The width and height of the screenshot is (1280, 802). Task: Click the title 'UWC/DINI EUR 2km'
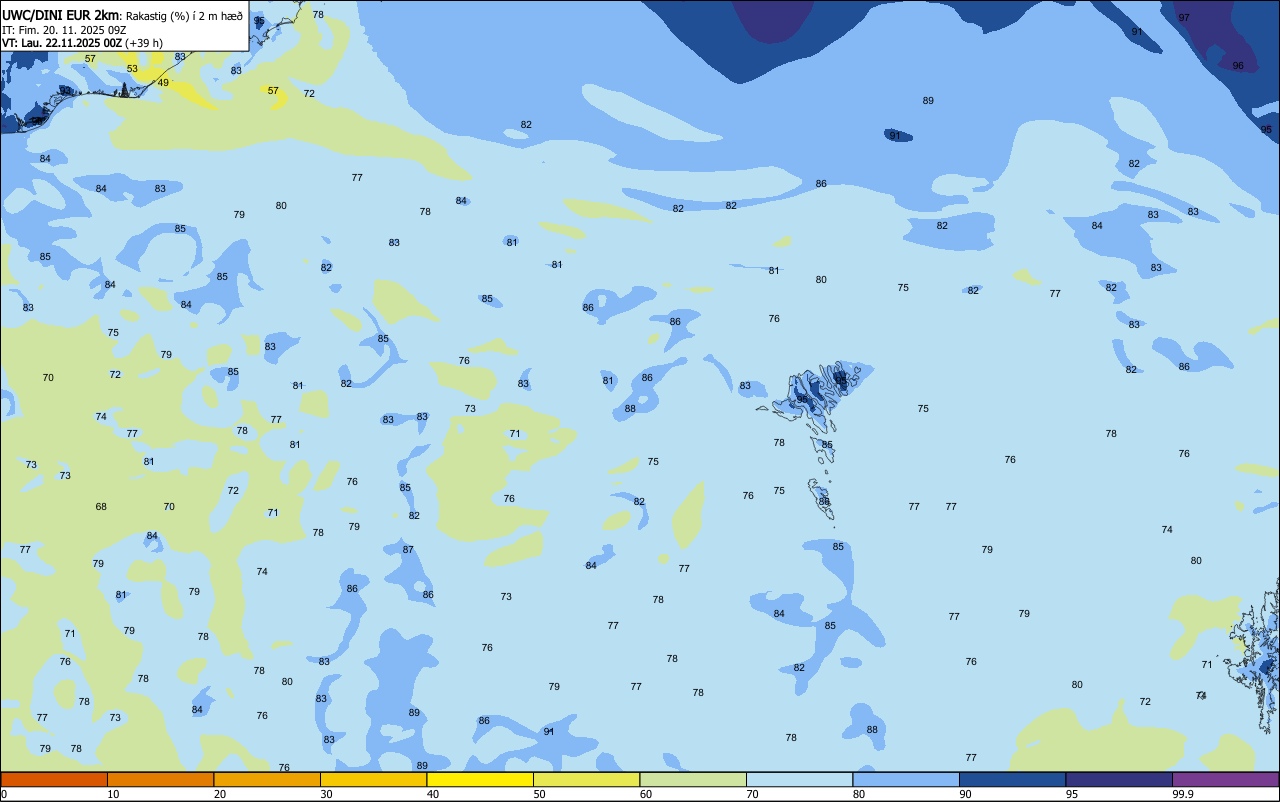tap(60, 15)
